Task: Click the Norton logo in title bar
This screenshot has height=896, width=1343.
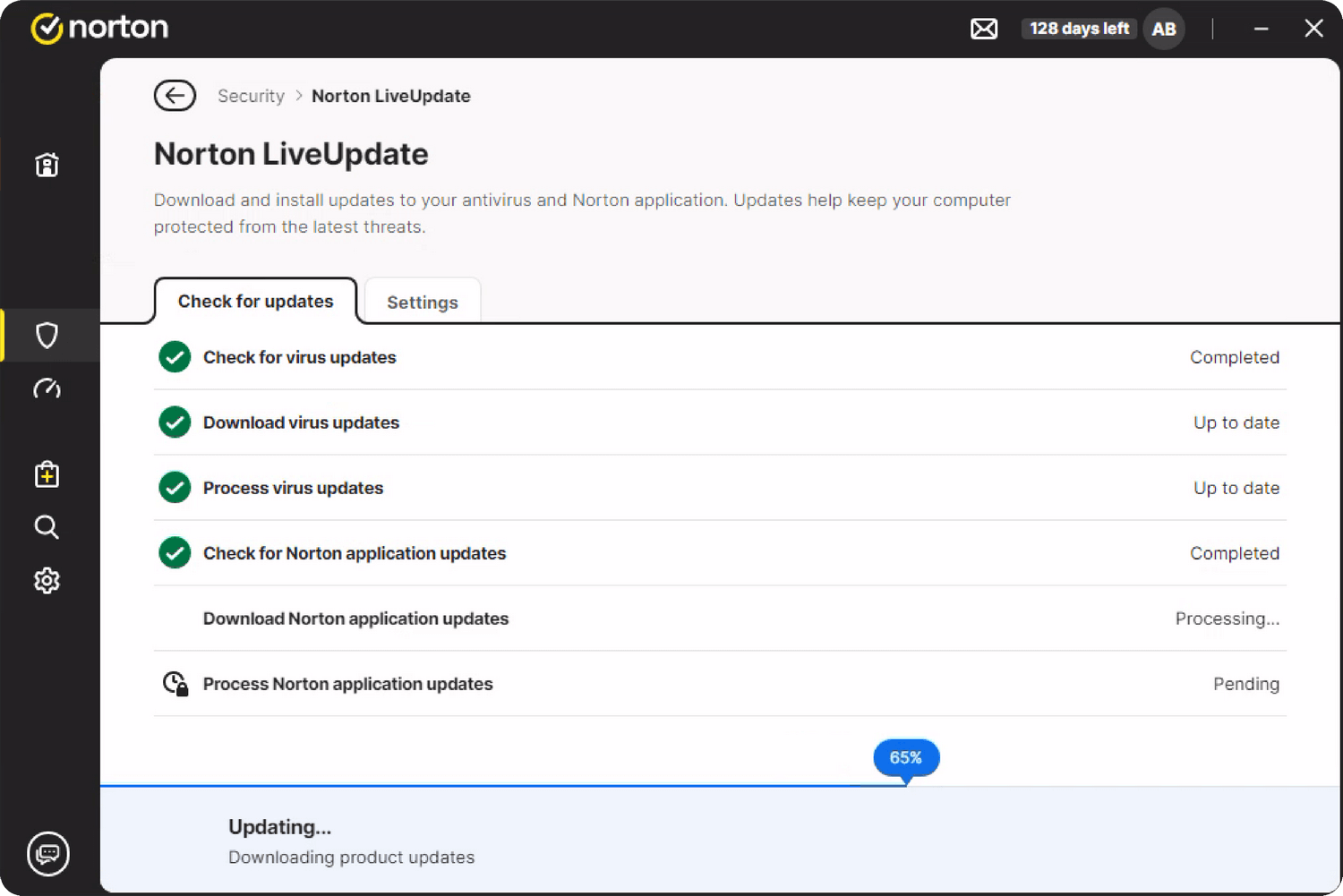Action: [99, 28]
